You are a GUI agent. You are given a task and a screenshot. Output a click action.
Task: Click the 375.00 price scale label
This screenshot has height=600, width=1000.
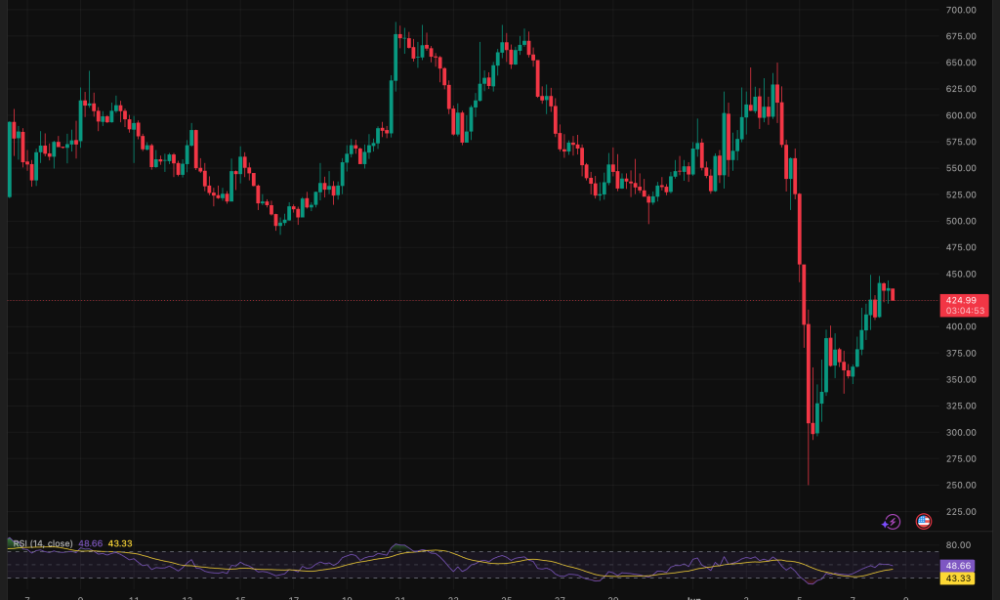(960, 353)
